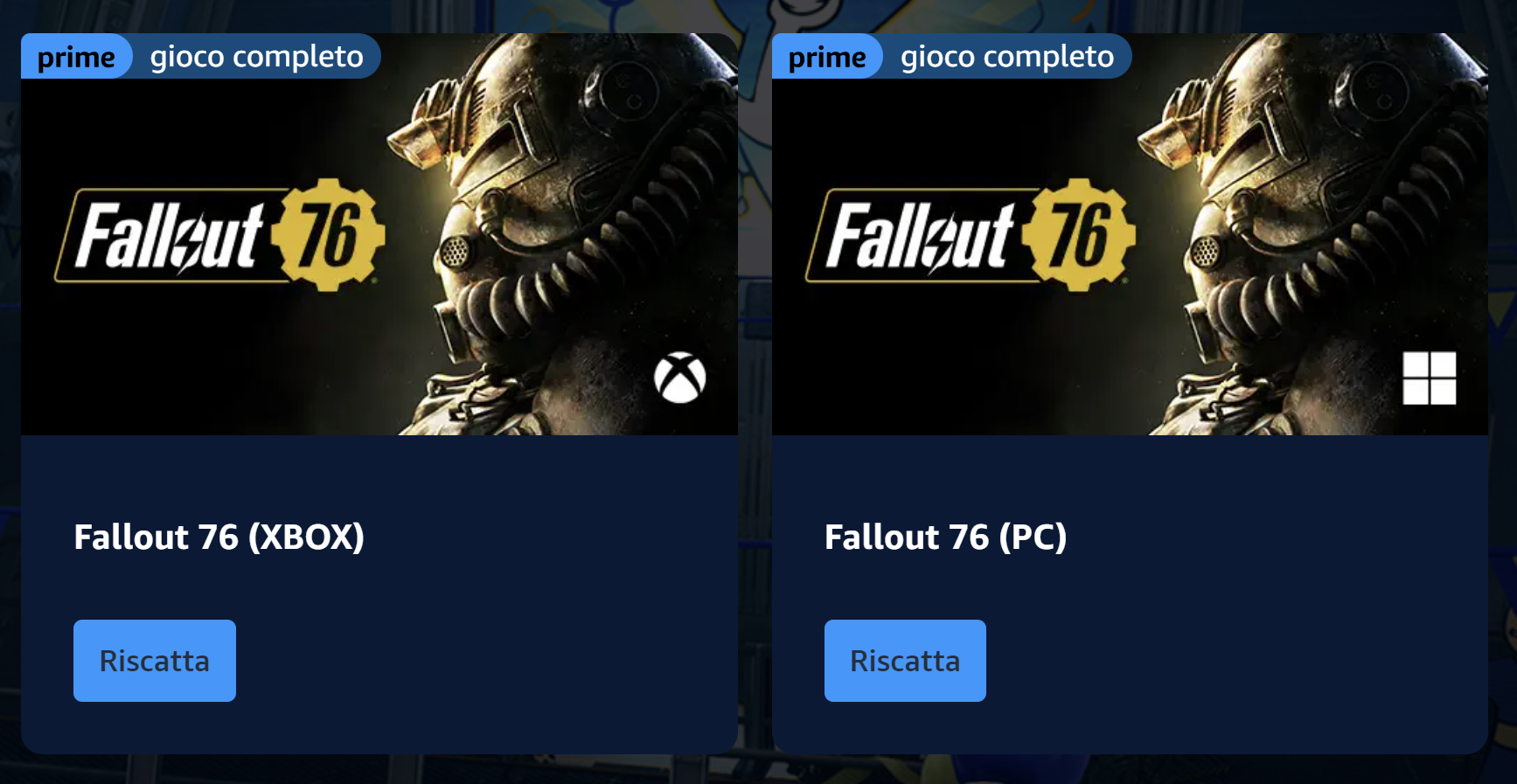Open the Fallout 76 (PC) title link

(946, 538)
